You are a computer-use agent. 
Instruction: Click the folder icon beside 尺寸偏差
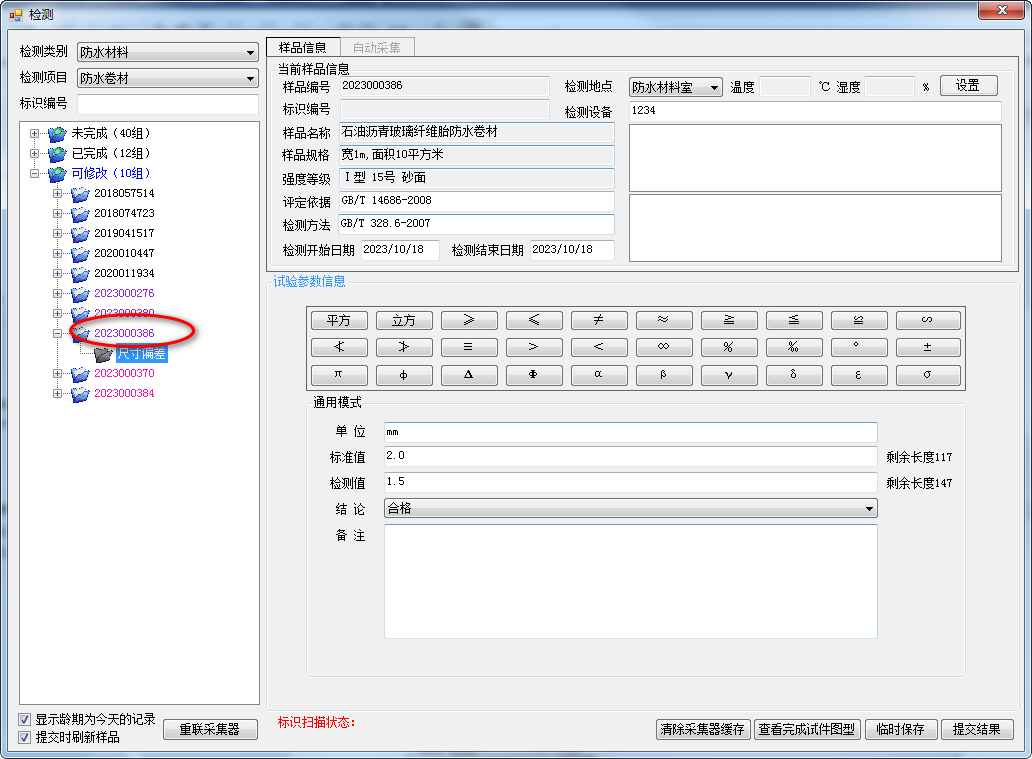(103, 353)
